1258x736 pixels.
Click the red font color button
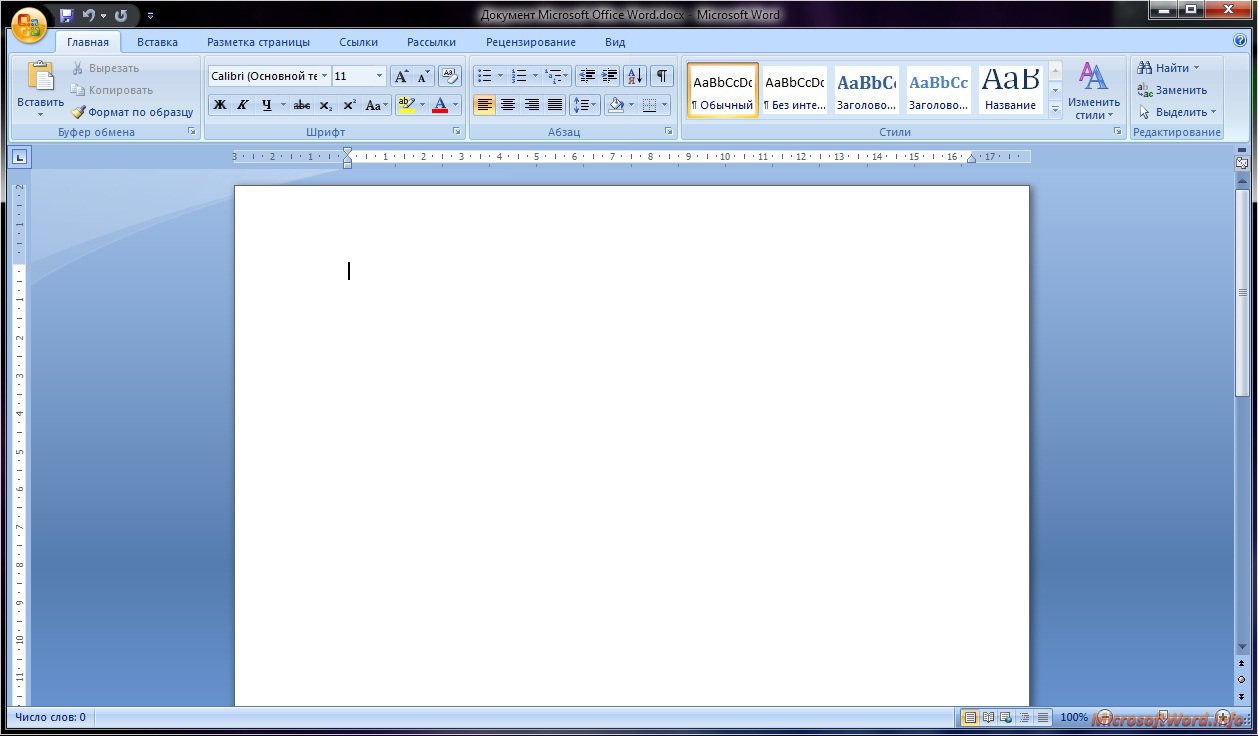tap(440, 105)
